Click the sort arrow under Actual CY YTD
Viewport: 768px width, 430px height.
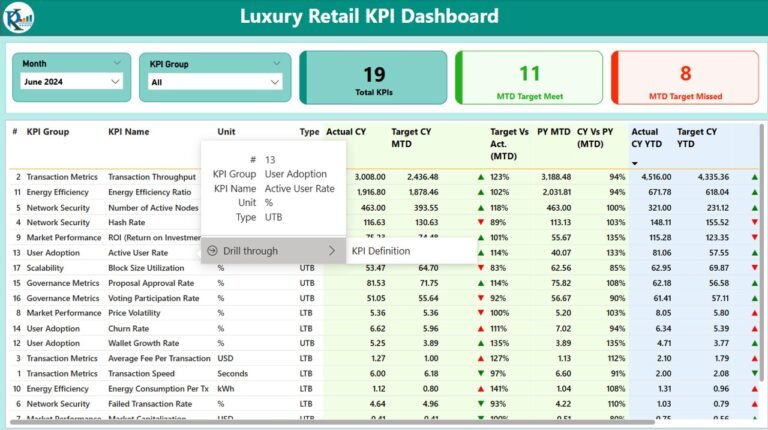[x=635, y=164]
